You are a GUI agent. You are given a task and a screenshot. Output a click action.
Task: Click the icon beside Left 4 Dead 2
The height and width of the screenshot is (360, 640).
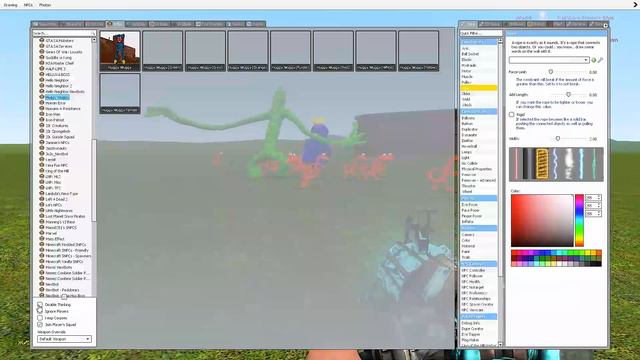tap(42, 199)
